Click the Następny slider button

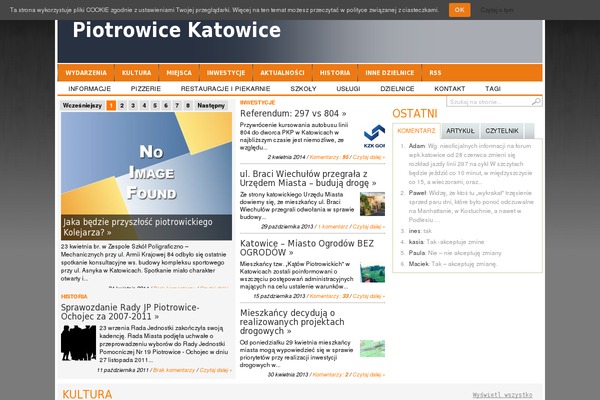[x=211, y=105]
